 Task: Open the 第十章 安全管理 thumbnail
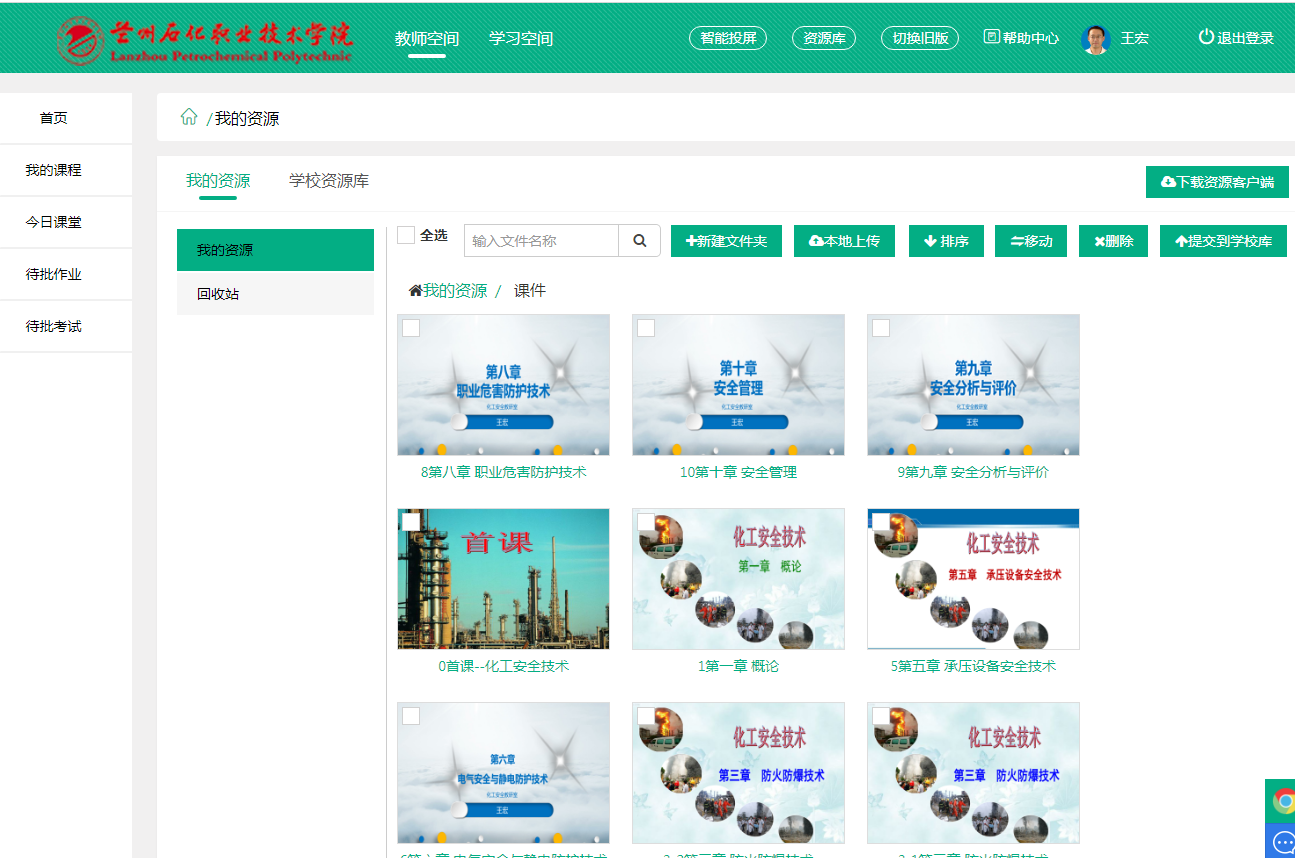pos(738,385)
